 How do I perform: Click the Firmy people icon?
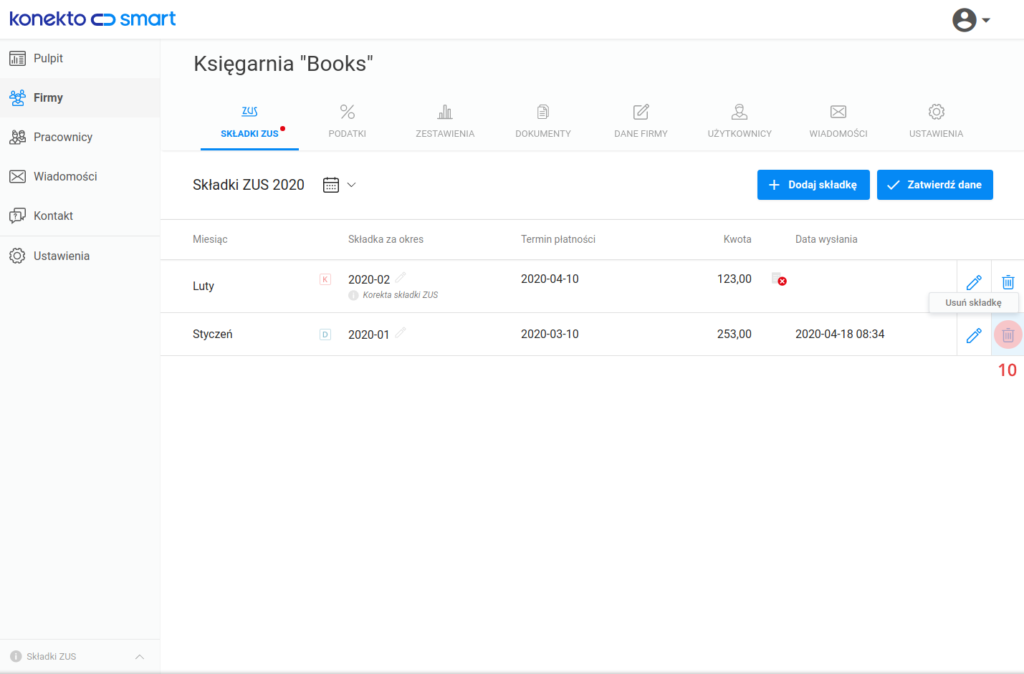(x=18, y=98)
